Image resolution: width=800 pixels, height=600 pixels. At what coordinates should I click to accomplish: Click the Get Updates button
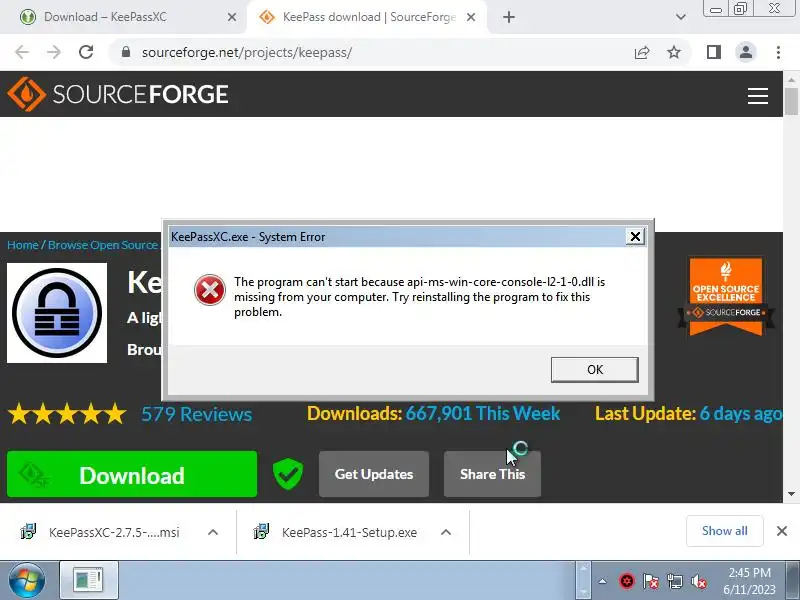[373, 474]
